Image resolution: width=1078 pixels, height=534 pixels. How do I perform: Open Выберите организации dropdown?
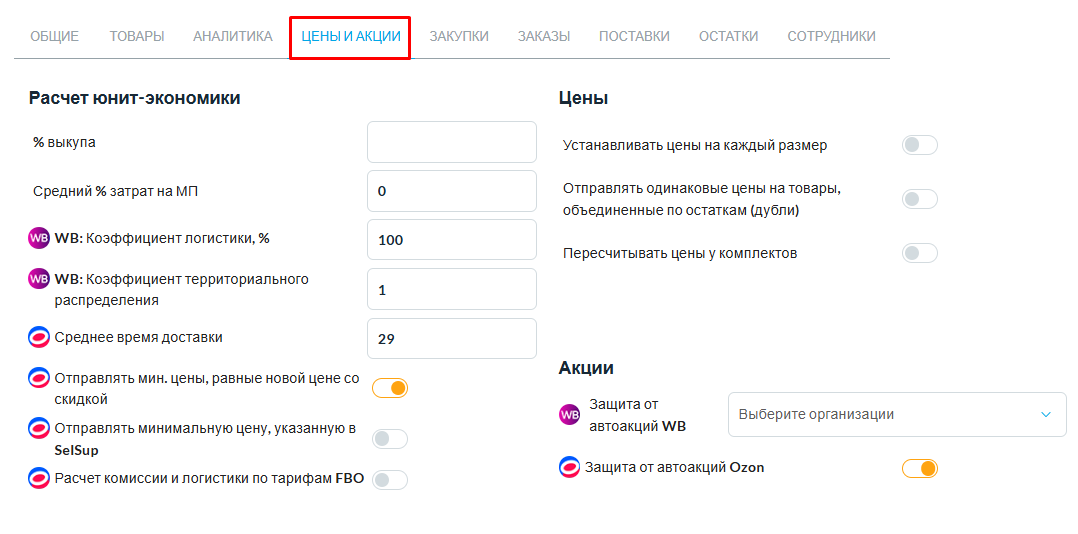[x=897, y=414]
